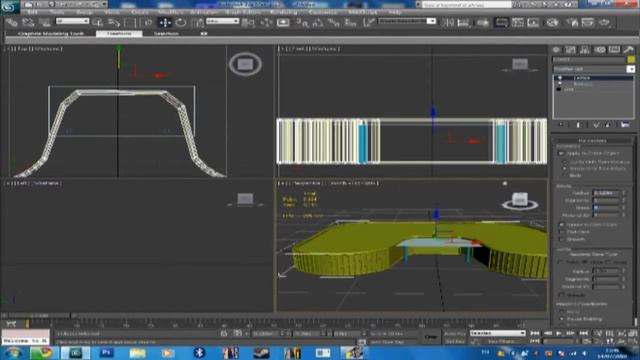Click the Align tool icon
The height and width of the screenshot is (360, 640).
(463, 22)
